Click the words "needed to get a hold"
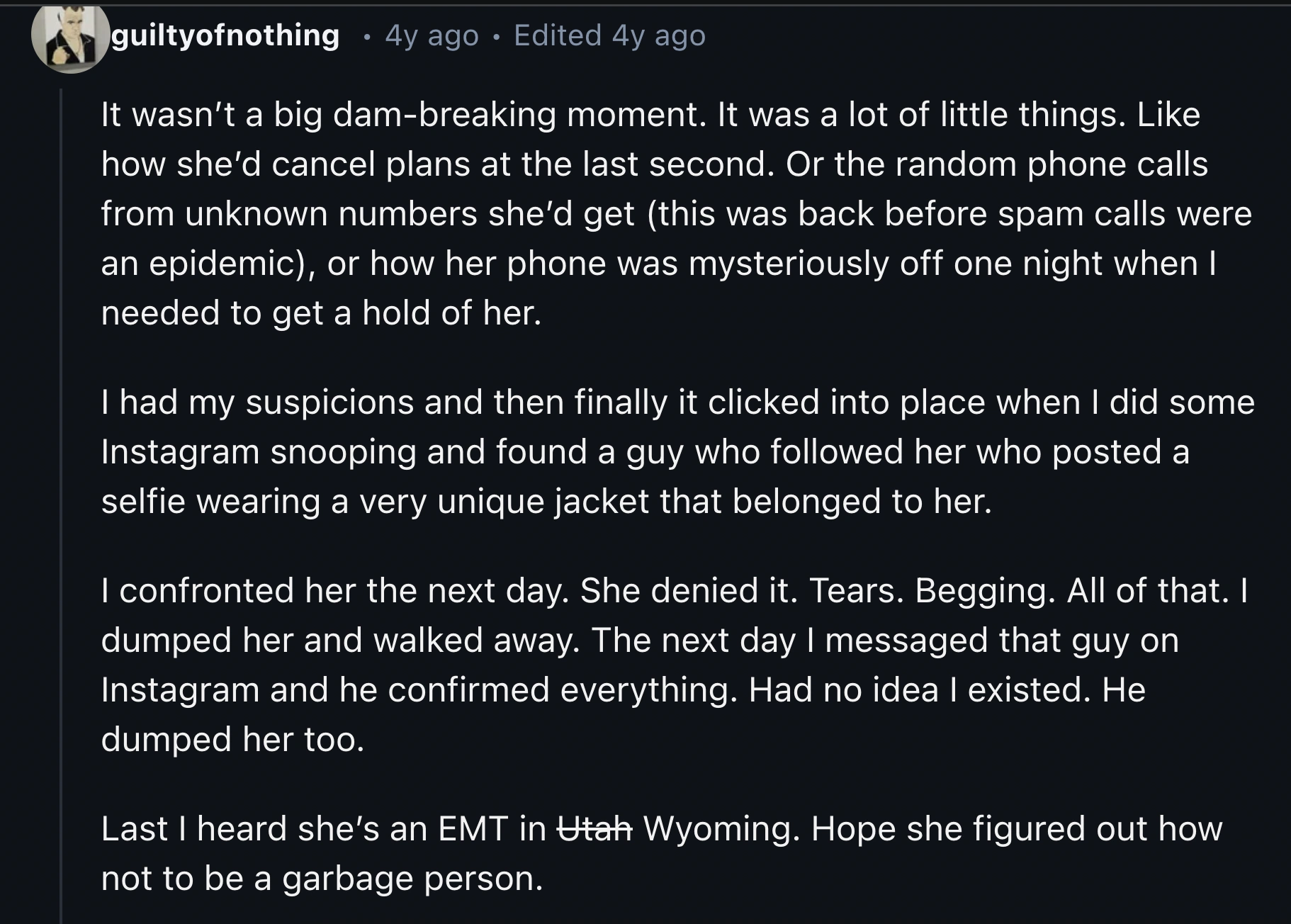The width and height of the screenshot is (1291, 924). click(266, 313)
